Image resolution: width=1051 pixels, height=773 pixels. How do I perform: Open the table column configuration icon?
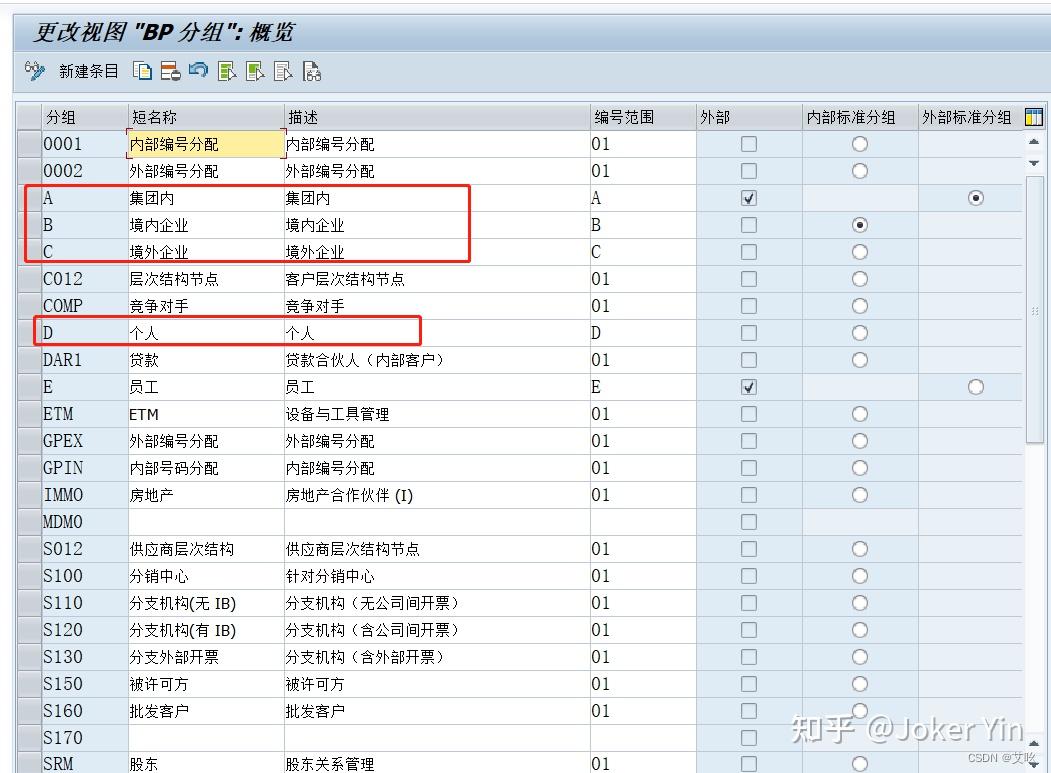tap(1034, 117)
